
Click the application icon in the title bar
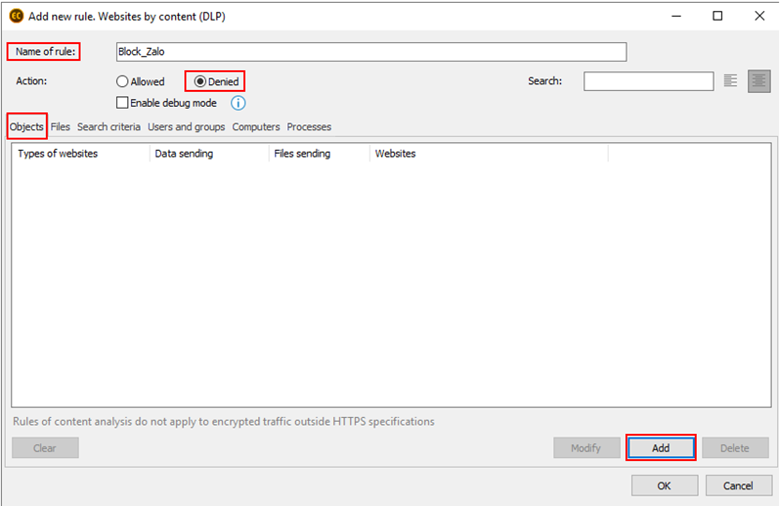point(15,17)
